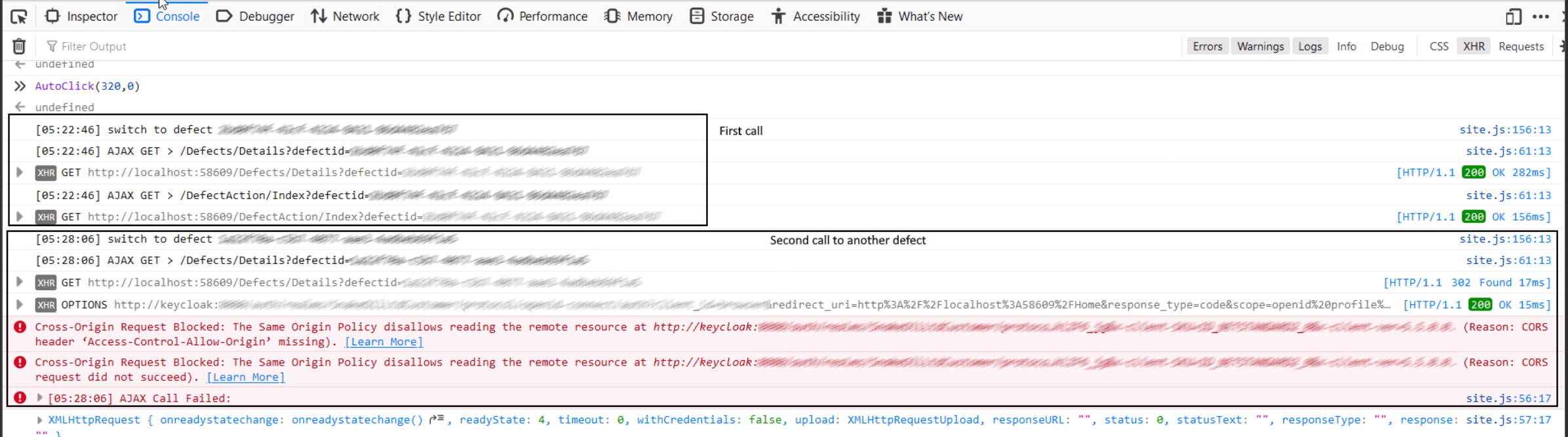
Task: Open Responsive Design Mode
Action: 1513,16
